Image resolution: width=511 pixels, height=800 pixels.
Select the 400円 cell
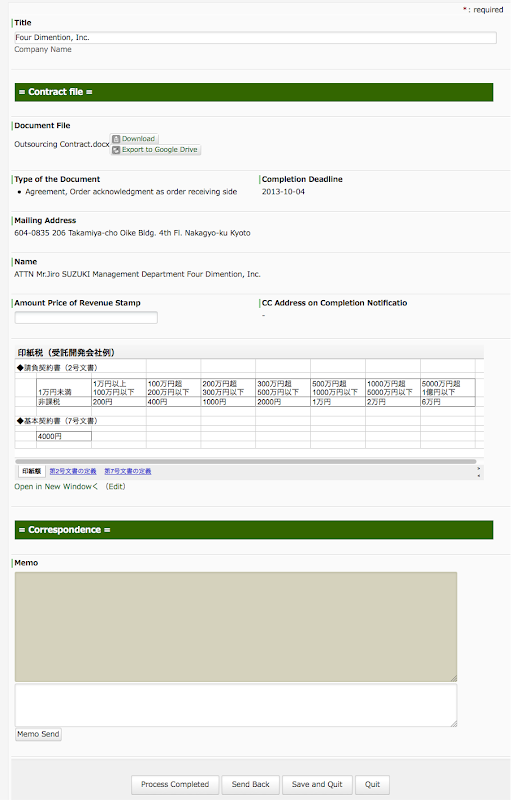click(173, 402)
